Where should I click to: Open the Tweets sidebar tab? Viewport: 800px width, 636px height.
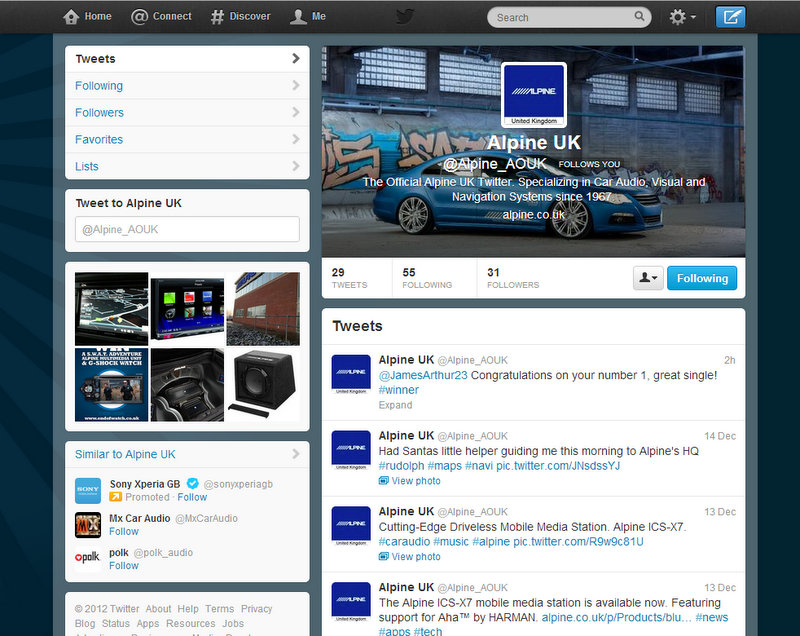[187, 59]
